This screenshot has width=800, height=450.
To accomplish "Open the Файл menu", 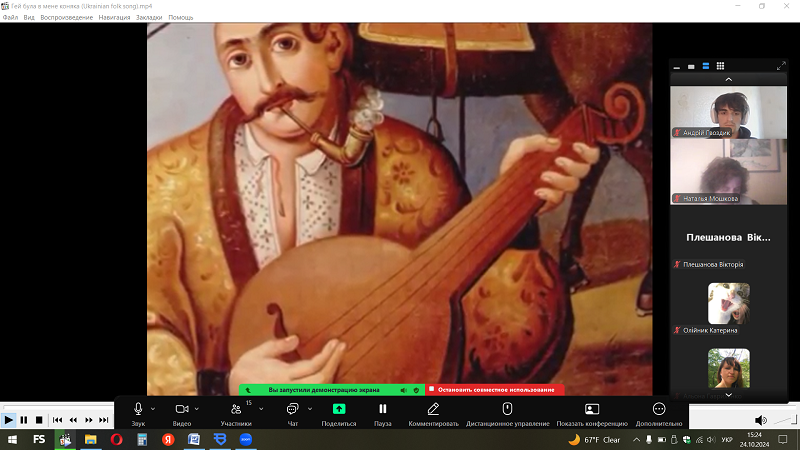I will click(x=10, y=17).
